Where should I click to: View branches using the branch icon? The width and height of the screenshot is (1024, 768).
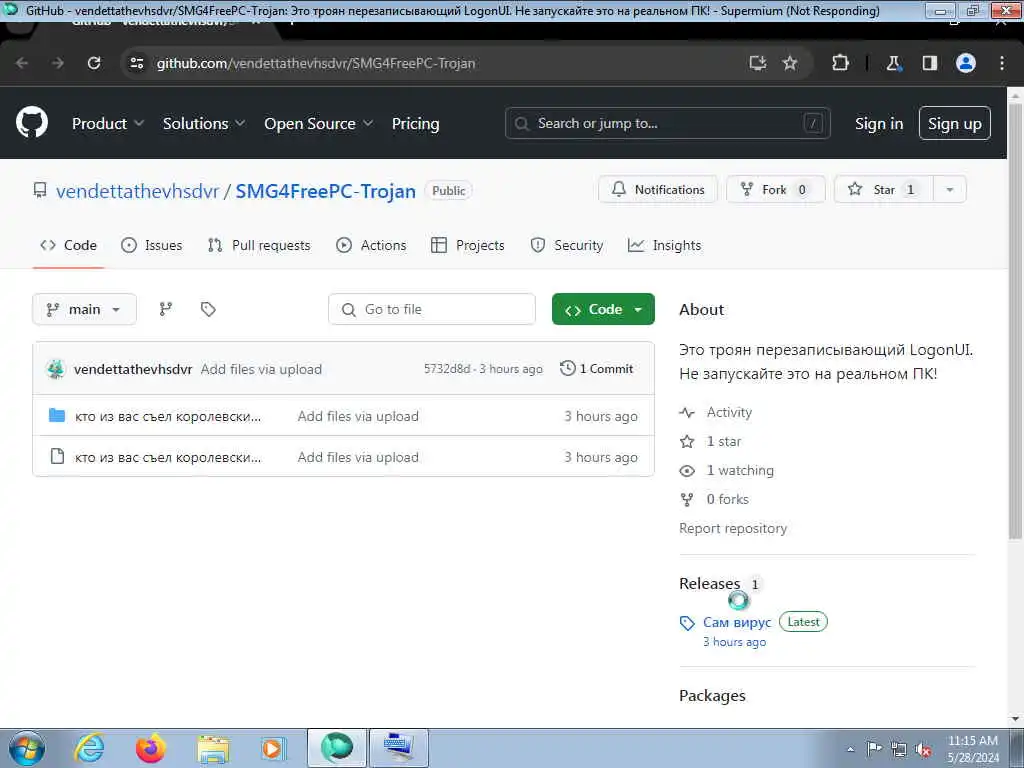166,309
